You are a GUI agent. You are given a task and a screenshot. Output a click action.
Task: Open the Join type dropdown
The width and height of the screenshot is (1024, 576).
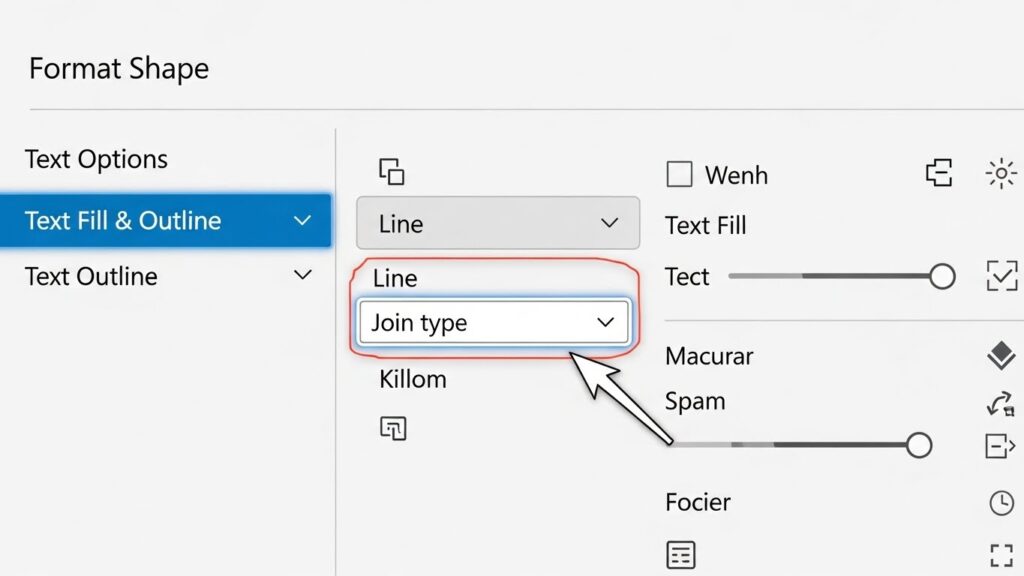494,322
